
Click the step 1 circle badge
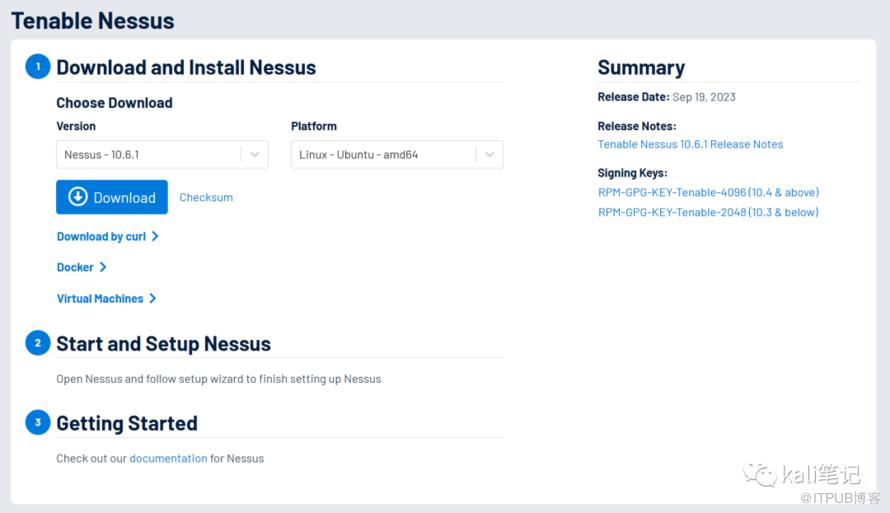[38, 67]
